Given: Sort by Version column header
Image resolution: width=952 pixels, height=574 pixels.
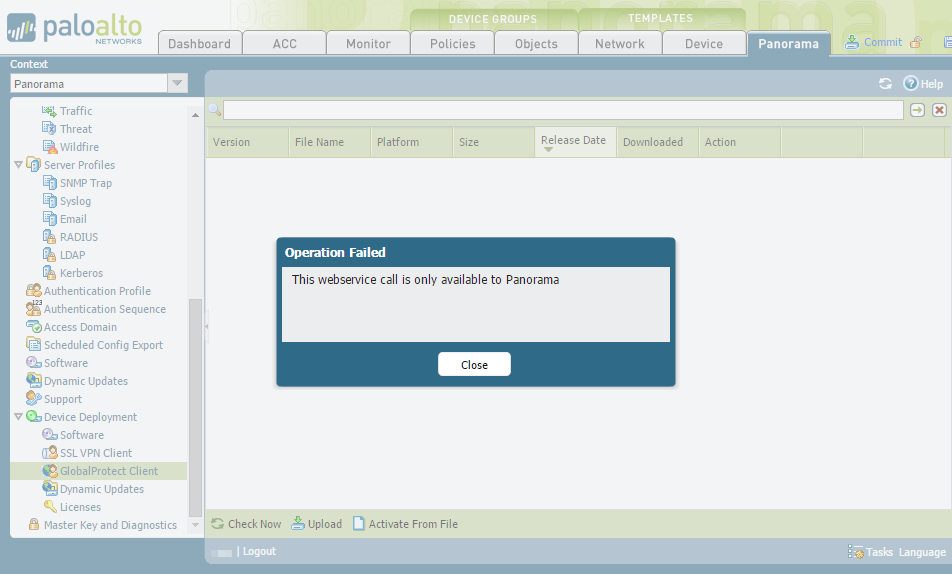Looking at the screenshot, I should coord(247,142).
